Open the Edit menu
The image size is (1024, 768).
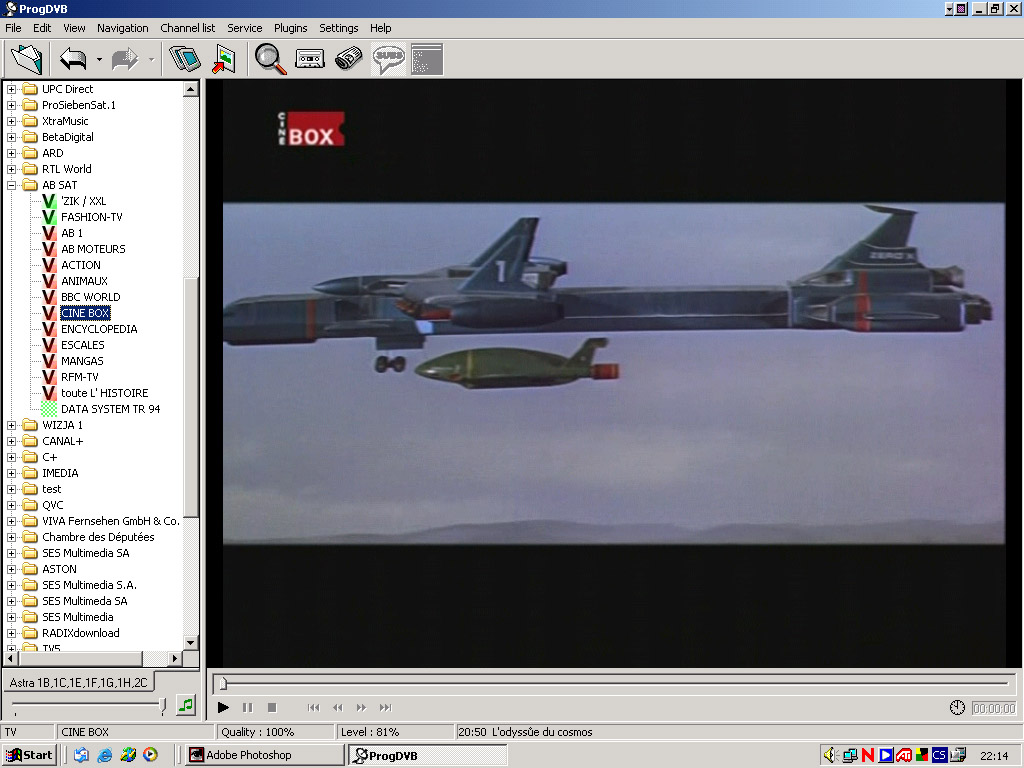coord(42,28)
